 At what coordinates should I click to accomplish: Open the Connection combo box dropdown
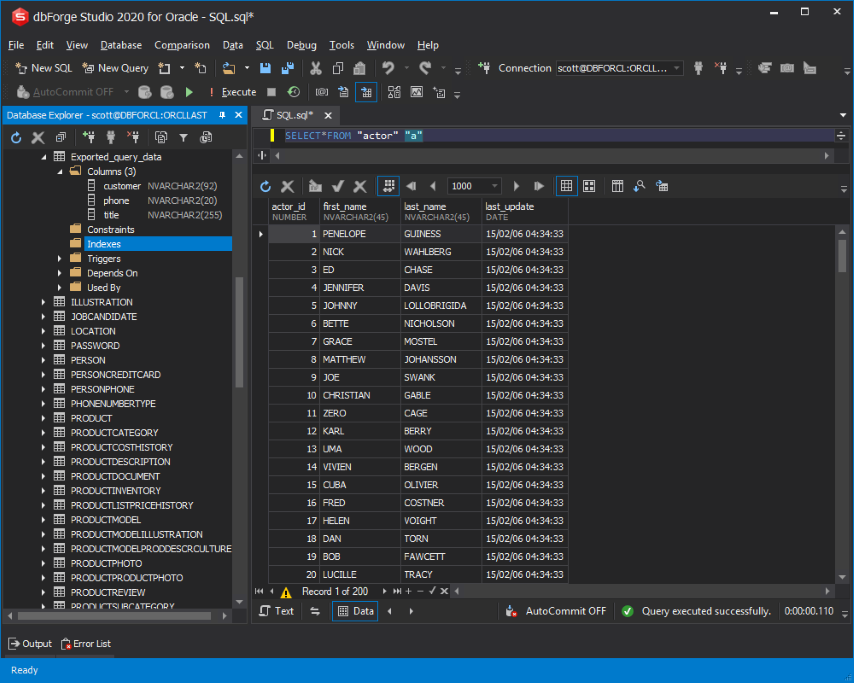676,68
